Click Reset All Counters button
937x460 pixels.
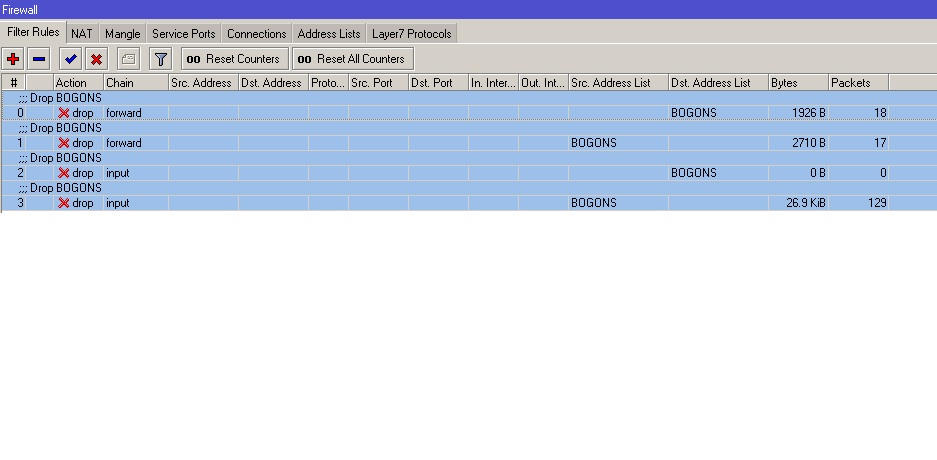tap(353, 59)
